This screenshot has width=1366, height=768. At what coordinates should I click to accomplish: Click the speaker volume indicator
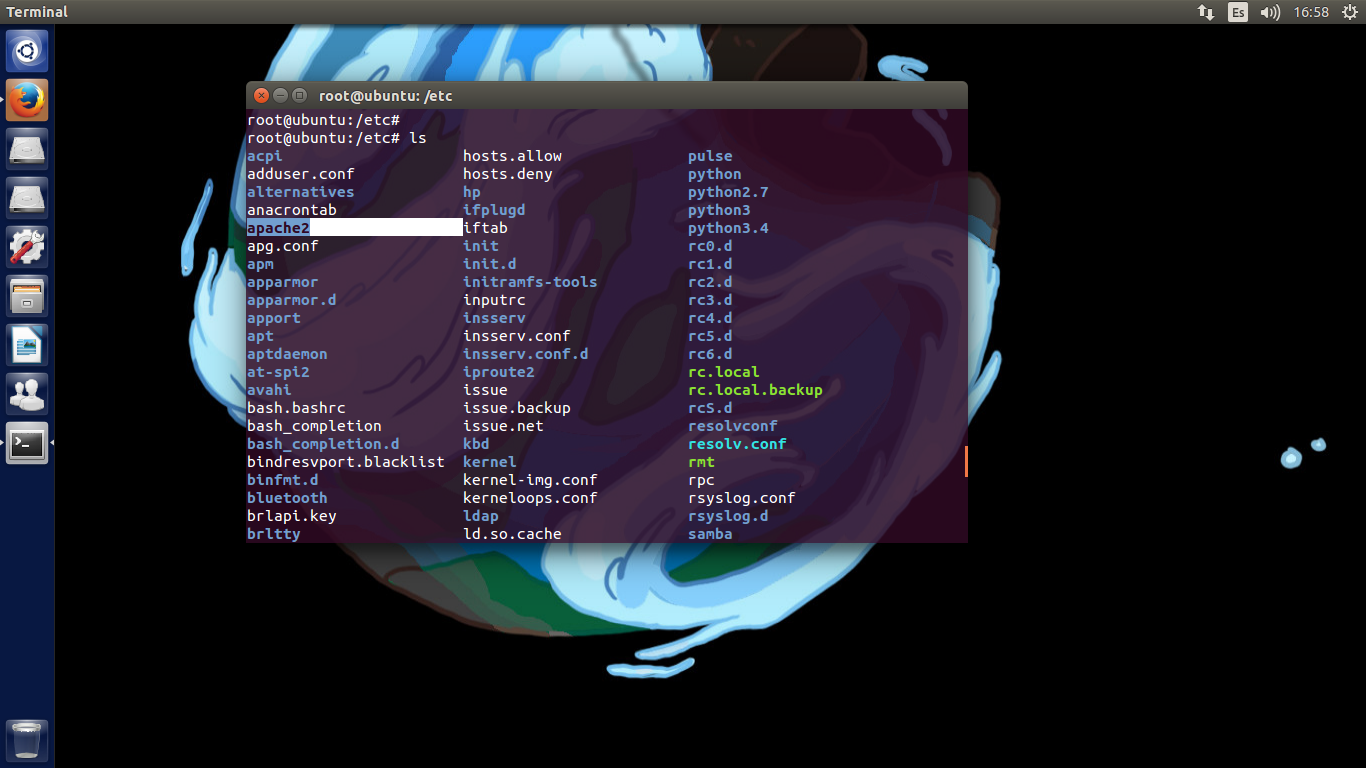(1270, 12)
